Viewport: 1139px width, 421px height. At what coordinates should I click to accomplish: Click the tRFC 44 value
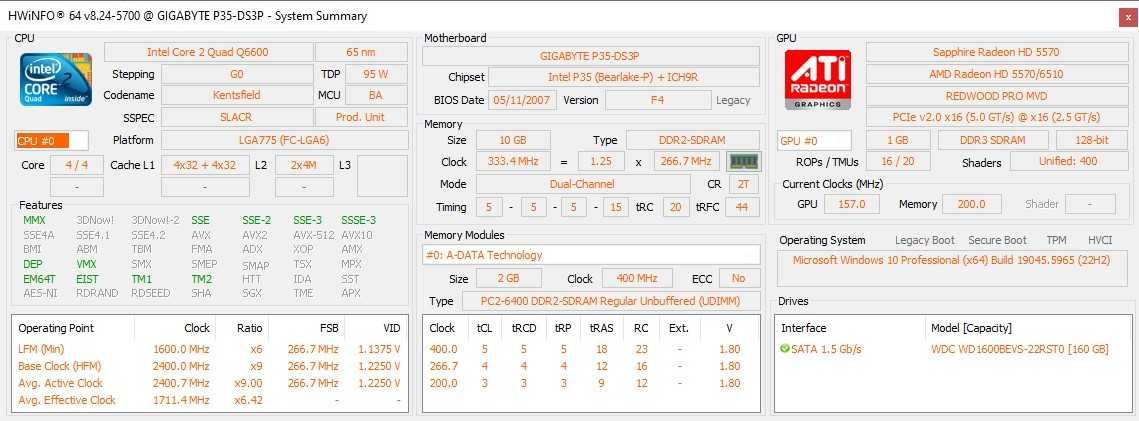click(742, 208)
